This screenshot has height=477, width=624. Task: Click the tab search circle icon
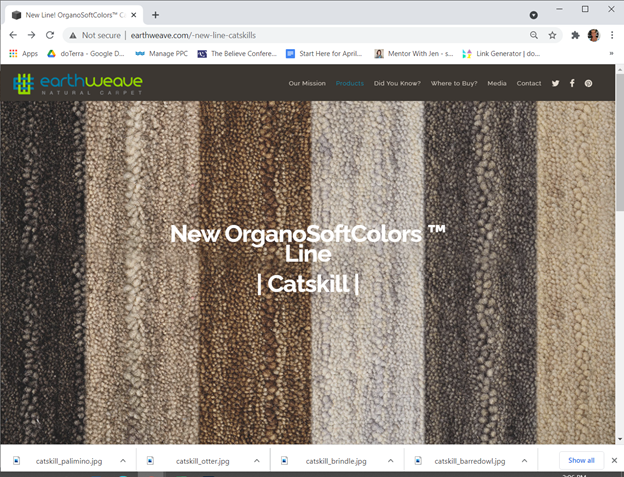[x=534, y=15]
